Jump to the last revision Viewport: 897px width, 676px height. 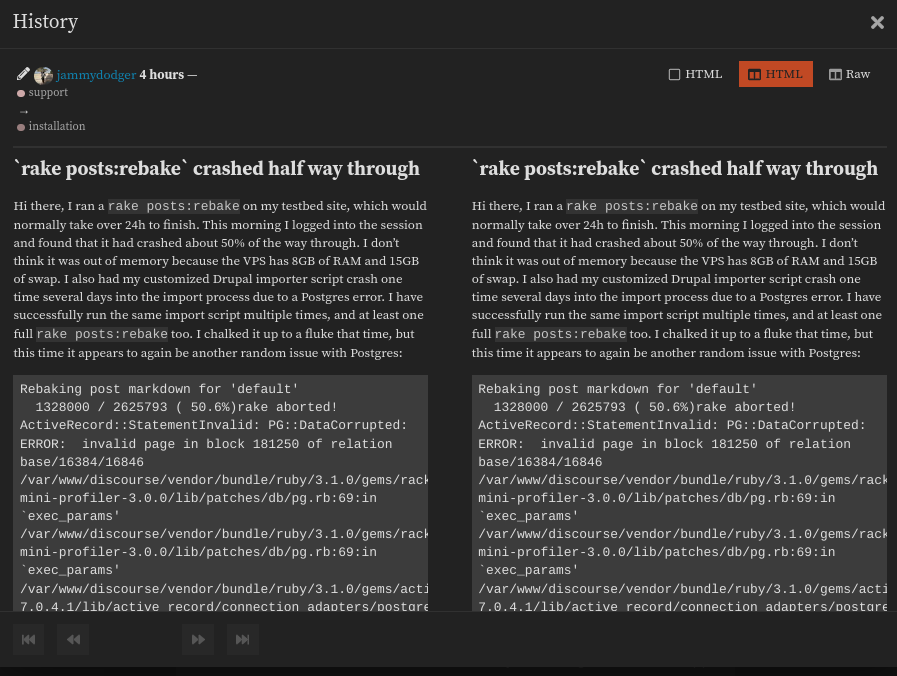242,639
